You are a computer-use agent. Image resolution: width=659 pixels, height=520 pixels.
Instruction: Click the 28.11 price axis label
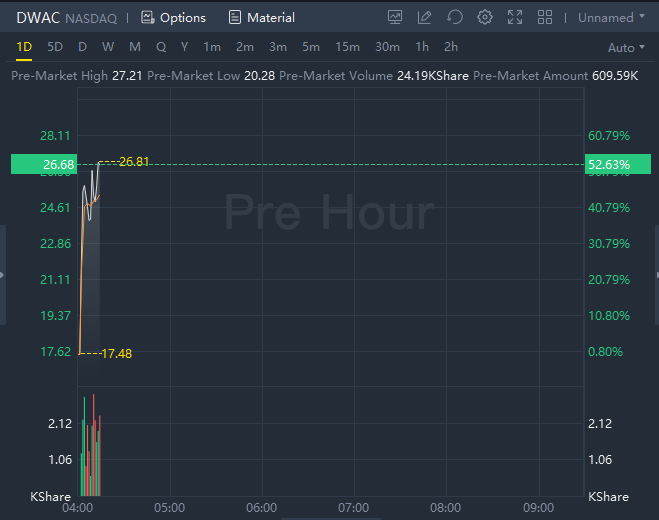(55, 136)
